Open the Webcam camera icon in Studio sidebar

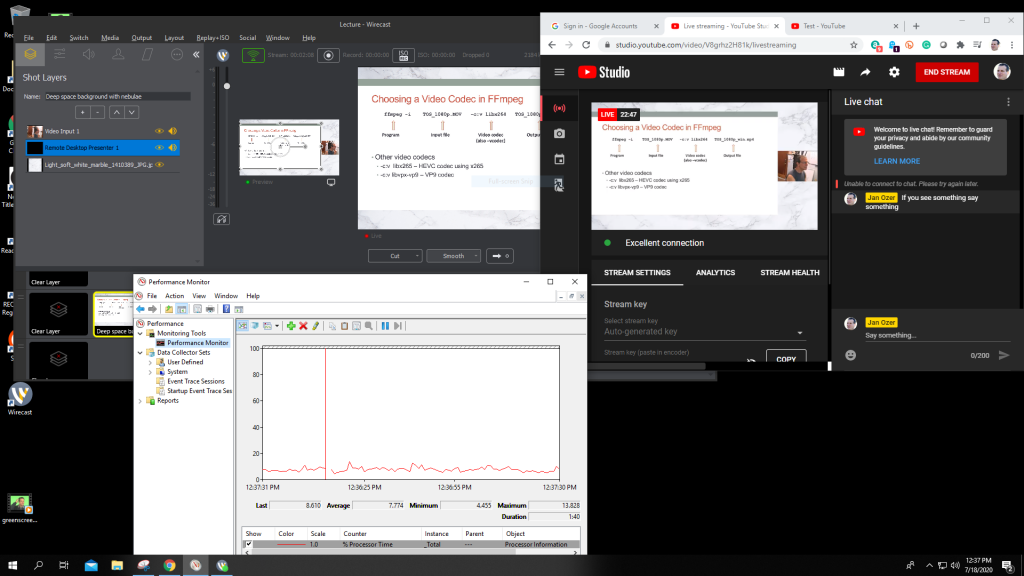[559, 133]
